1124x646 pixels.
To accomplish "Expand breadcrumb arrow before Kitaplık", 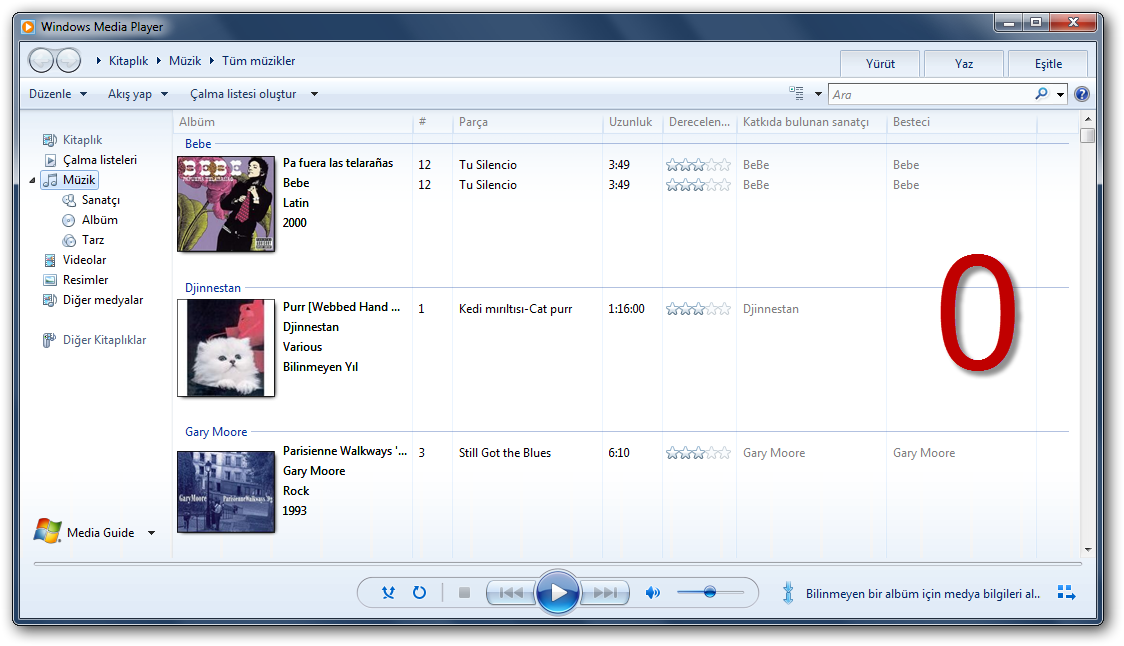I will click(x=99, y=61).
